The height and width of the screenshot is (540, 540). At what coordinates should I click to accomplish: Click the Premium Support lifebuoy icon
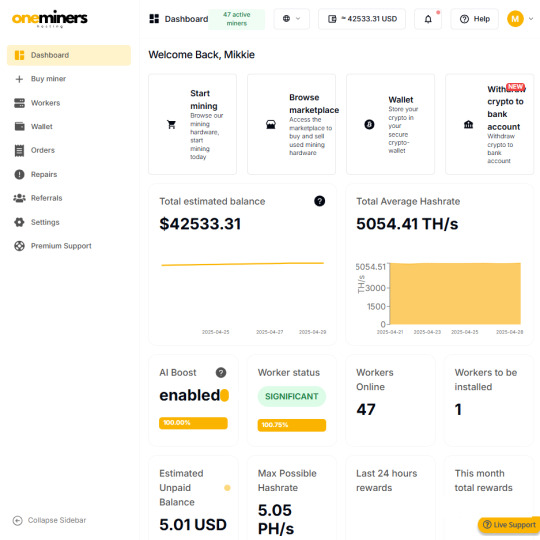coord(19,246)
